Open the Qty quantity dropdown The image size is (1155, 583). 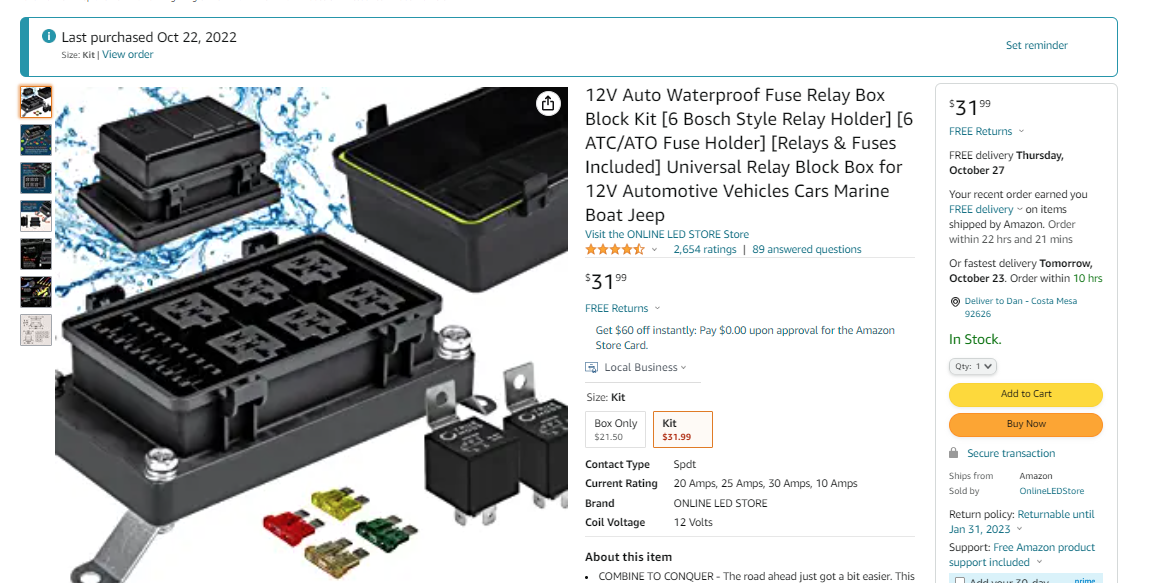(x=972, y=366)
